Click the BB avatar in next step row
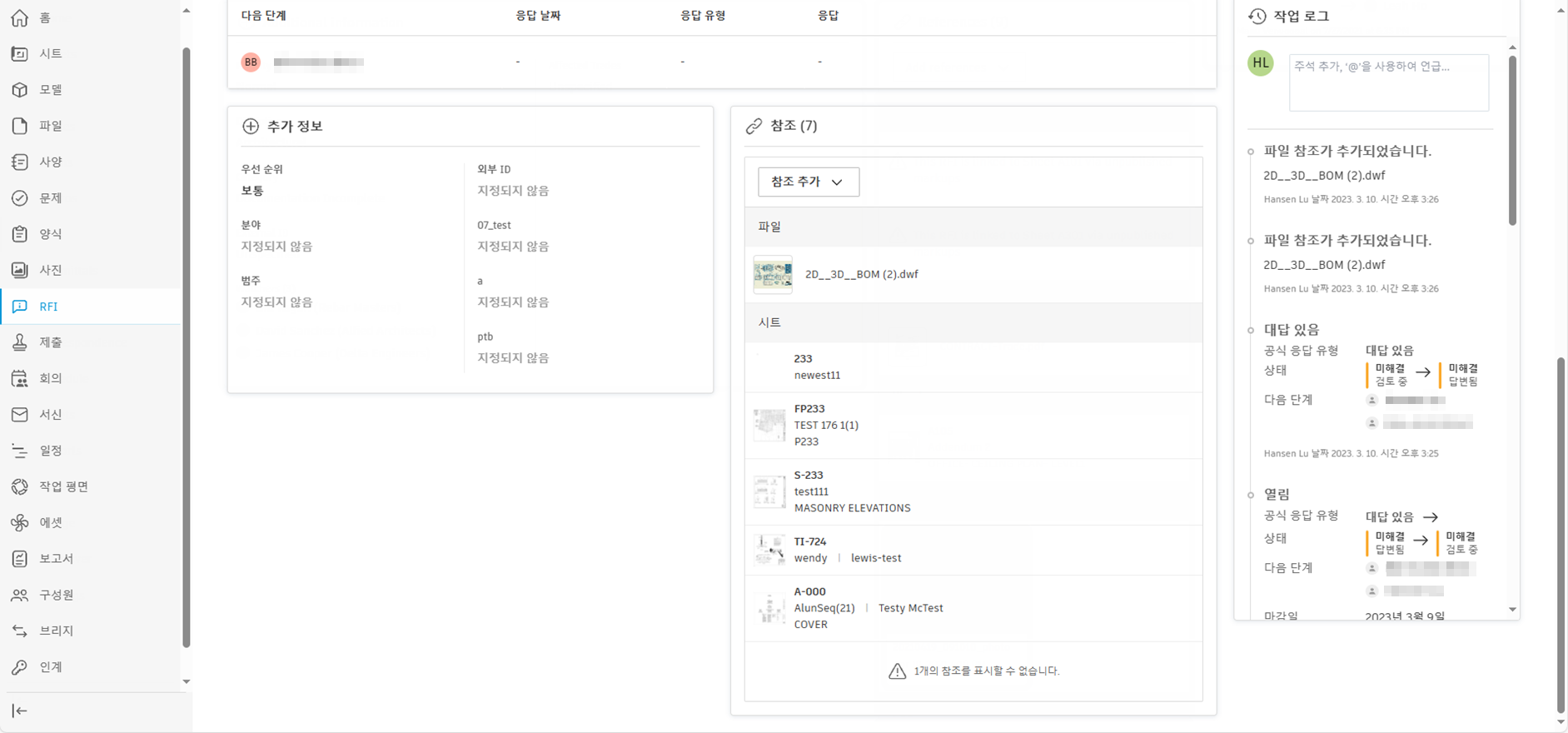 251,62
